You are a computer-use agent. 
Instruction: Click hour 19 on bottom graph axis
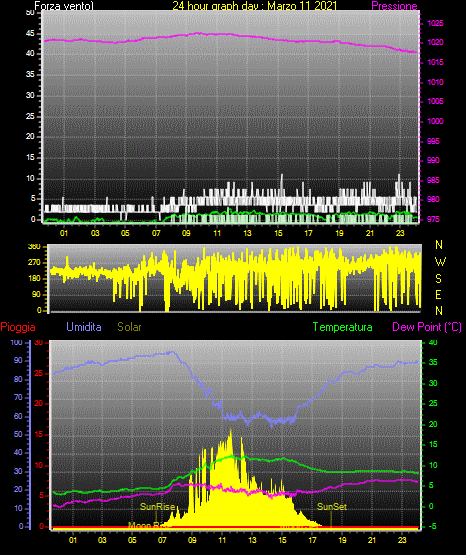point(342,540)
